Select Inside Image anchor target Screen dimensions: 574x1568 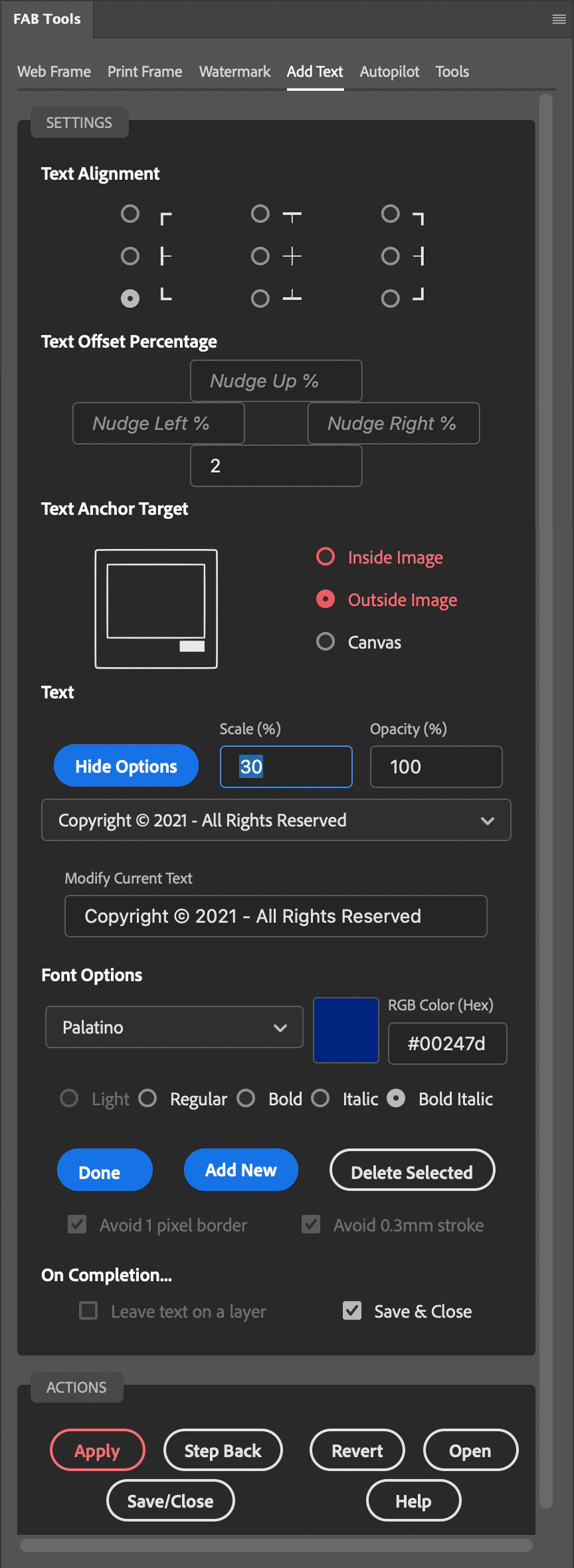pyautogui.click(x=326, y=556)
